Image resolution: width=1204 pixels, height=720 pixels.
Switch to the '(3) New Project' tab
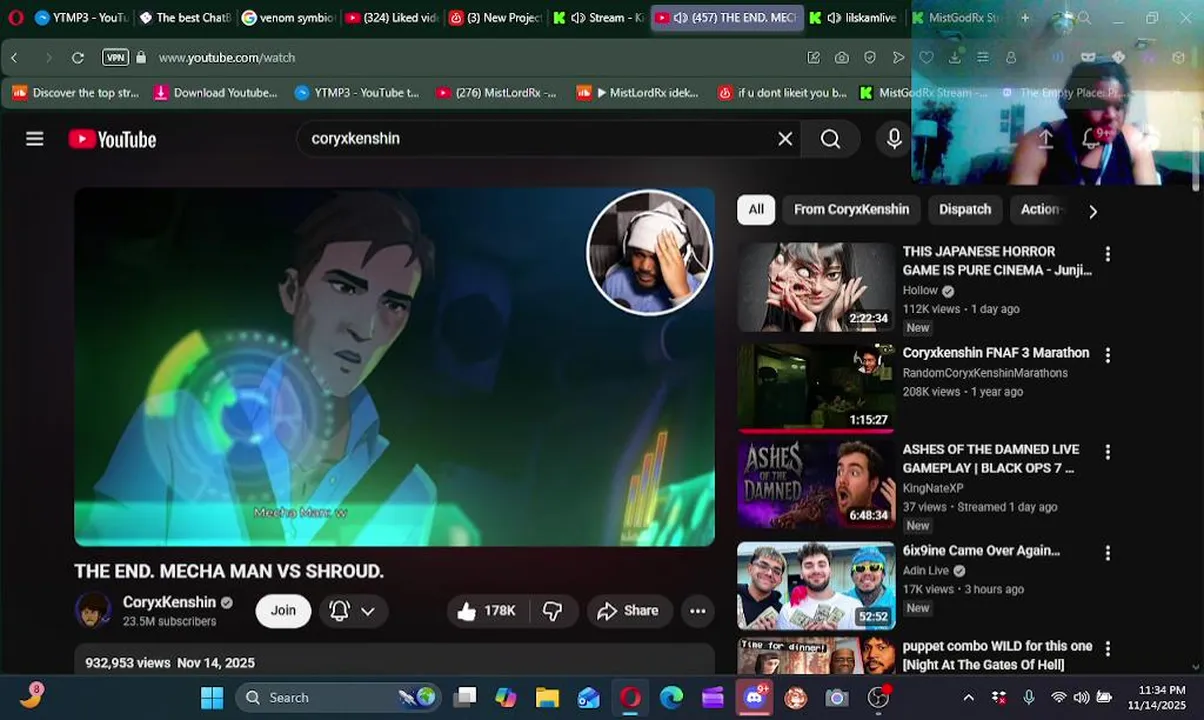click(496, 18)
